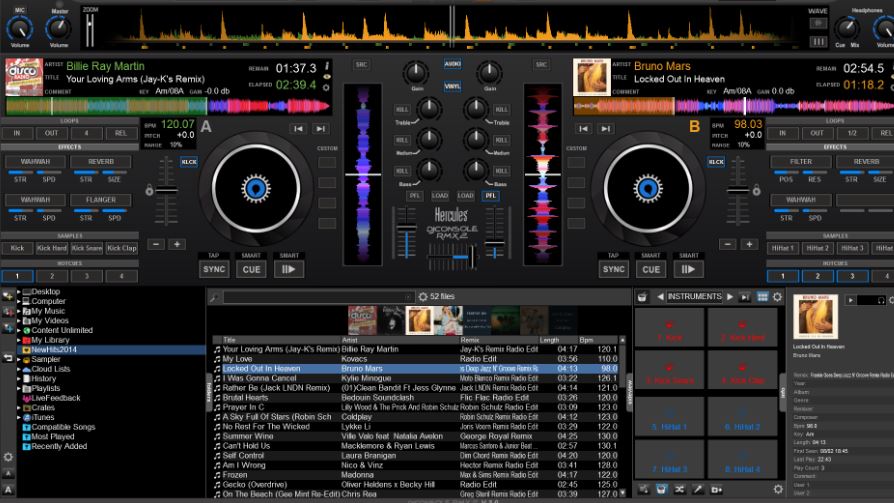Expand Computer tree arrow
This screenshot has width=894, height=503.
pyautogui.click(x=18, y=301)
